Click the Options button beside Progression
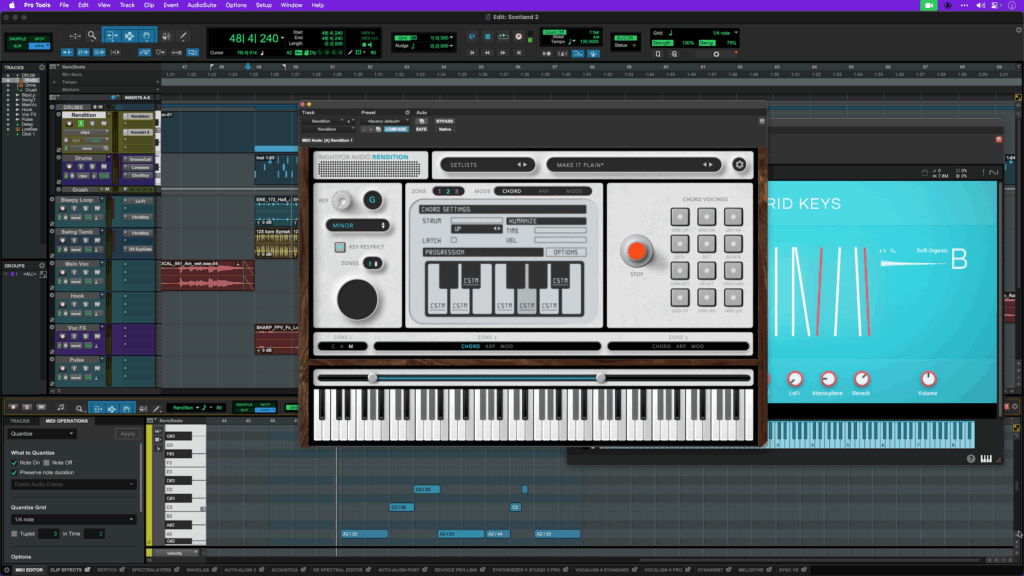 [565, 252]
